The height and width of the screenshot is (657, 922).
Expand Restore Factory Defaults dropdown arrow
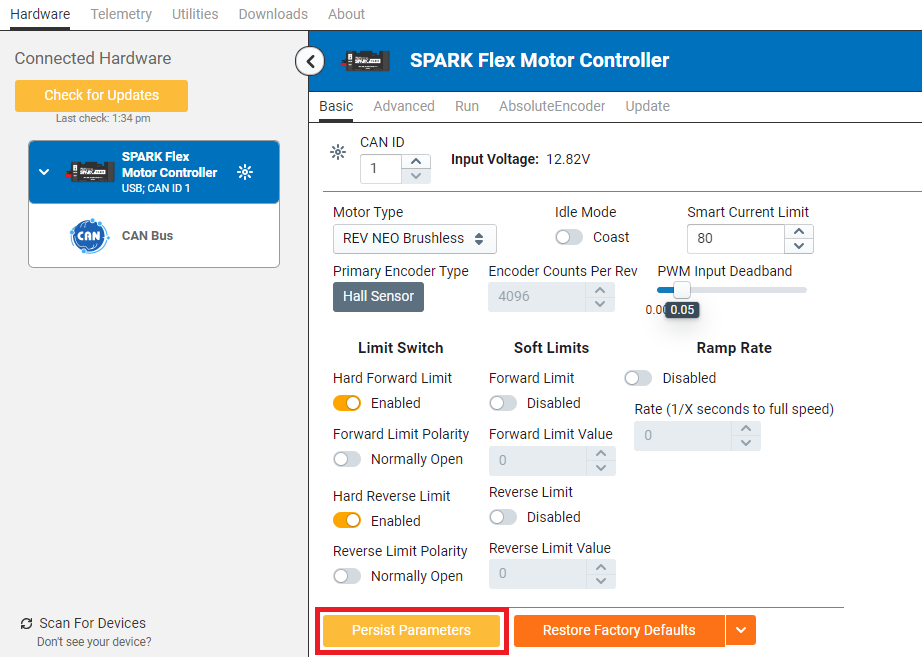[x=741, y=630]
